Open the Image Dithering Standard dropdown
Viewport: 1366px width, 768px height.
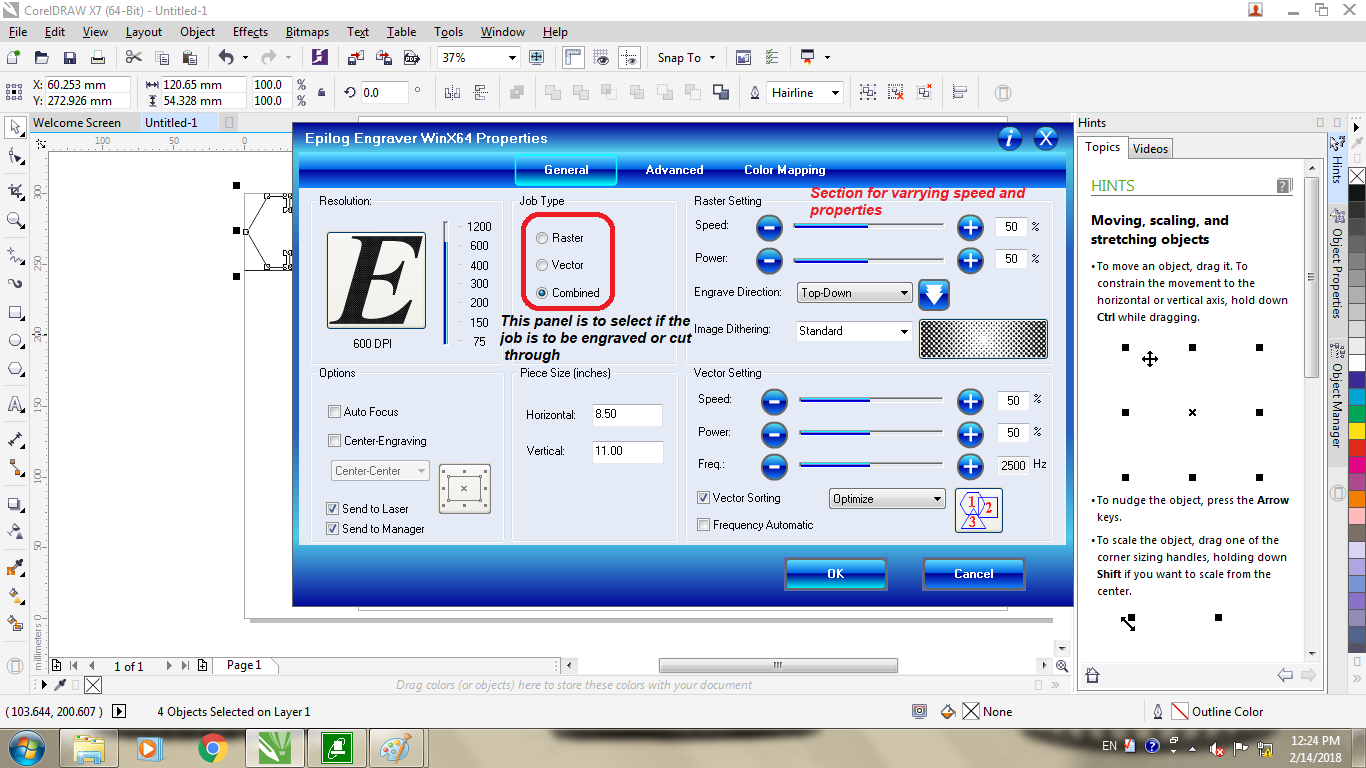click(855, 331)
